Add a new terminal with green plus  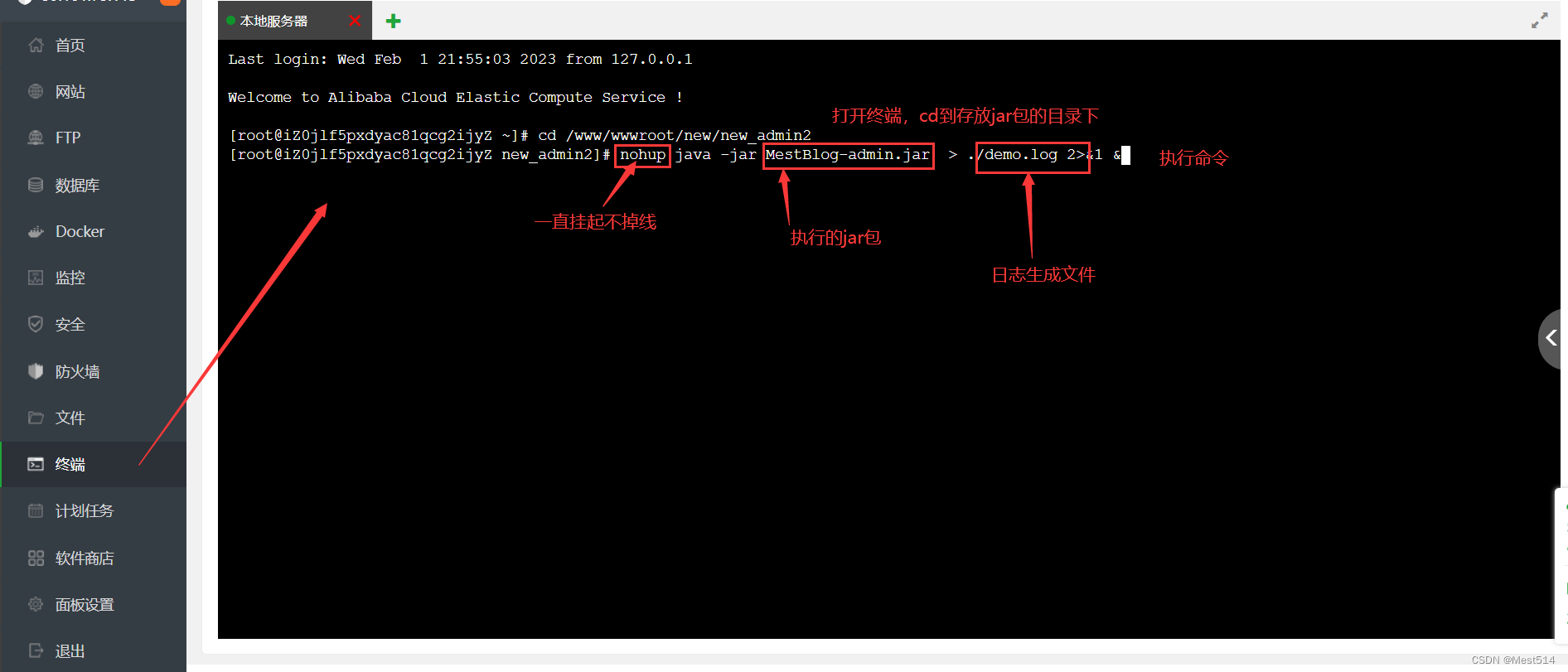[394, 21]
